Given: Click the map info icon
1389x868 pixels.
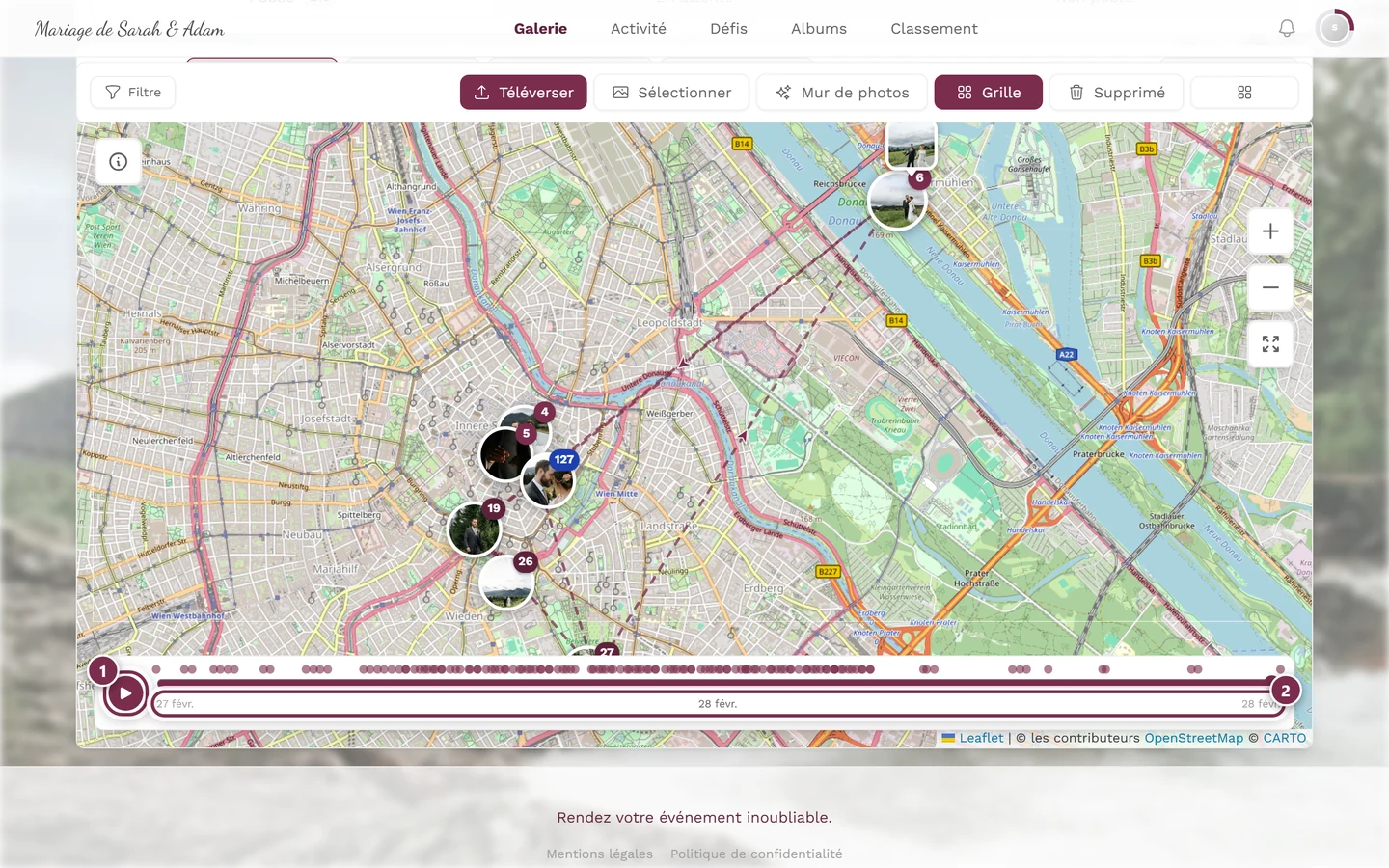Looking at the screenshot, I should pyautogui.click(x=119, y=162).
